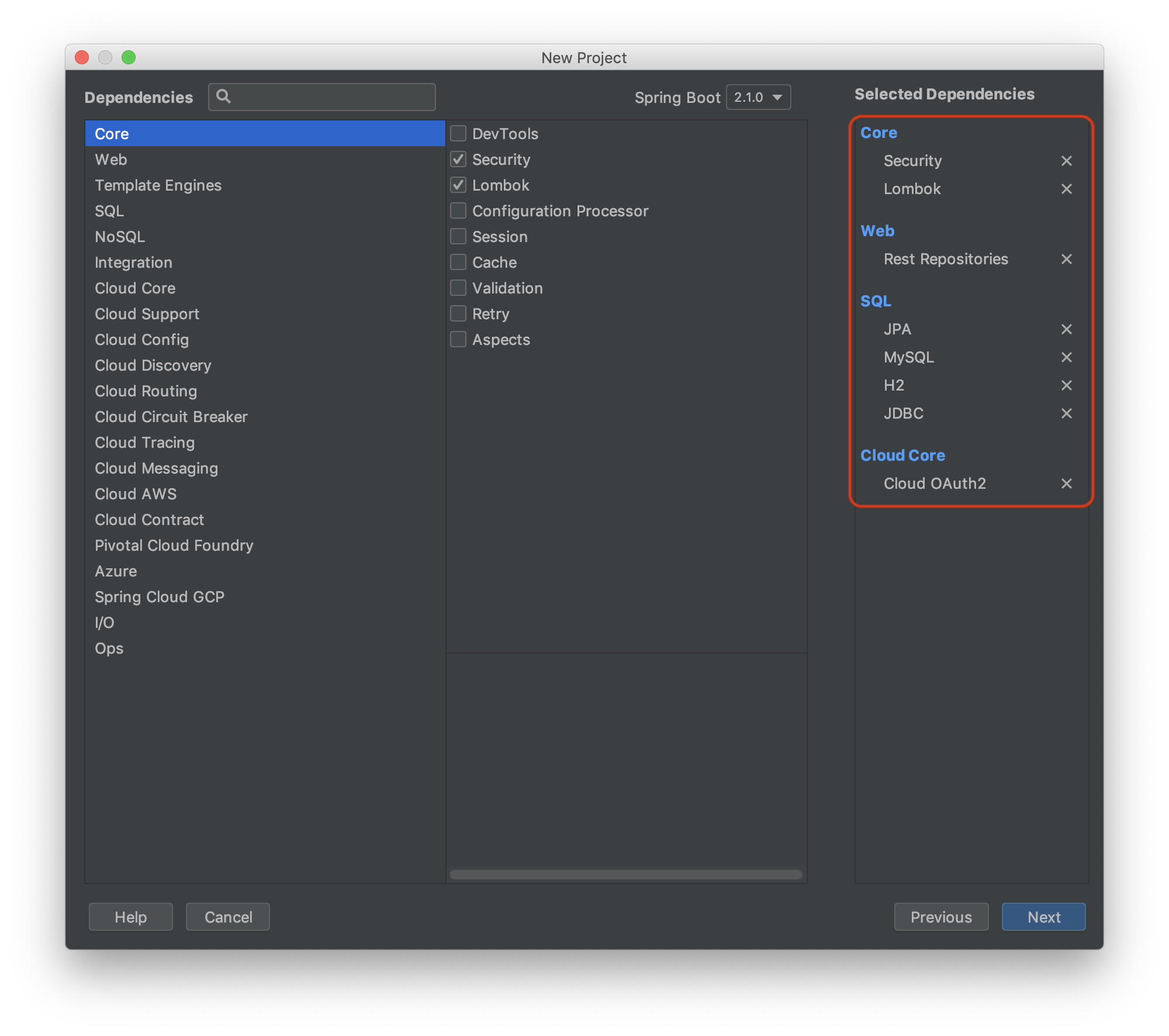Remove MySQL from selected dependencies
Viewport: 1169px width, 1036px height.
(x=1066, y=357)
